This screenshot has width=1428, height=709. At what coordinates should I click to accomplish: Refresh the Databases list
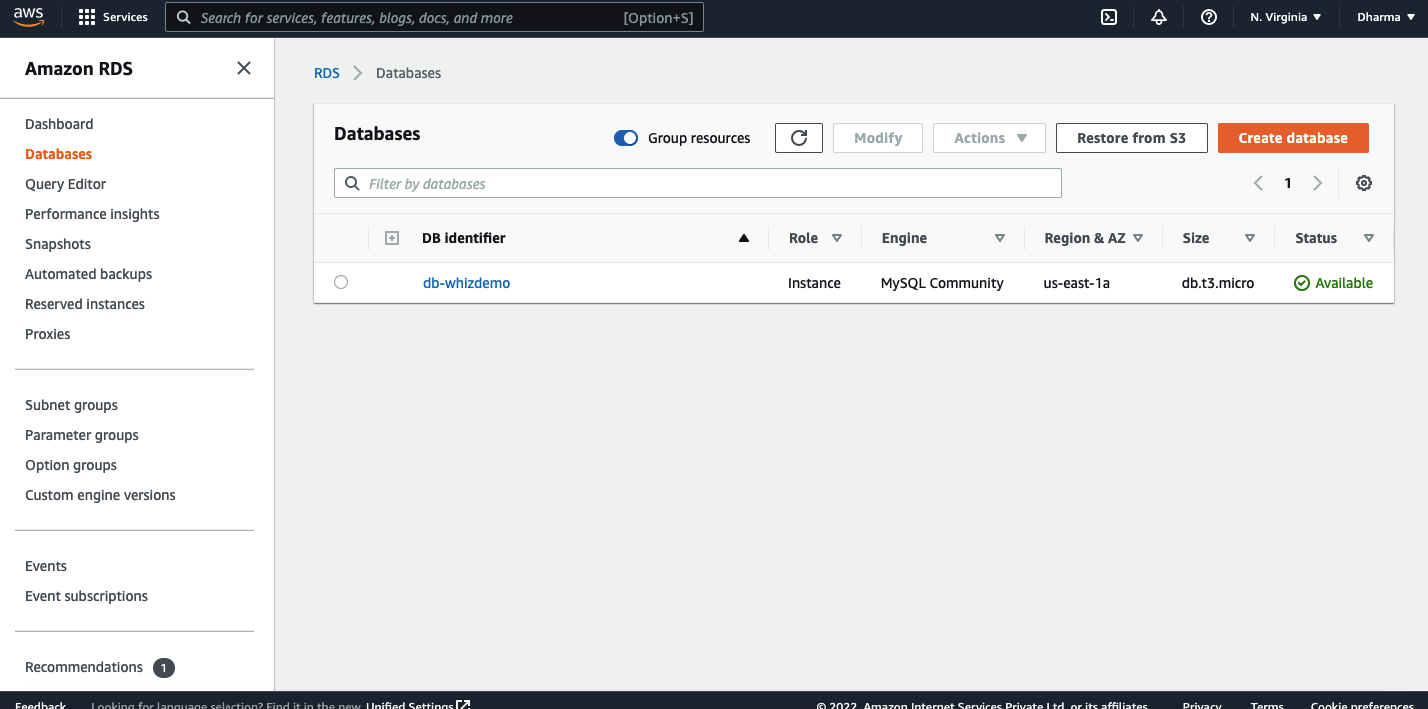point(799,138)
